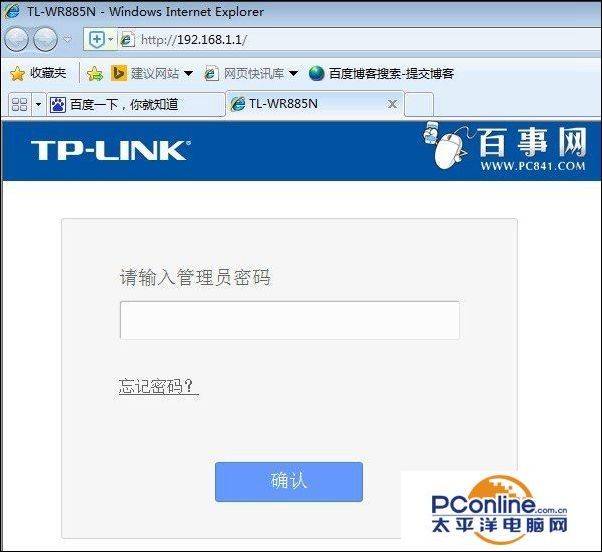Switch to the 百度一下，你就知道 tab
Viewport: 602px width, 552px height.
pyautogui.click(x=136, y=104)
